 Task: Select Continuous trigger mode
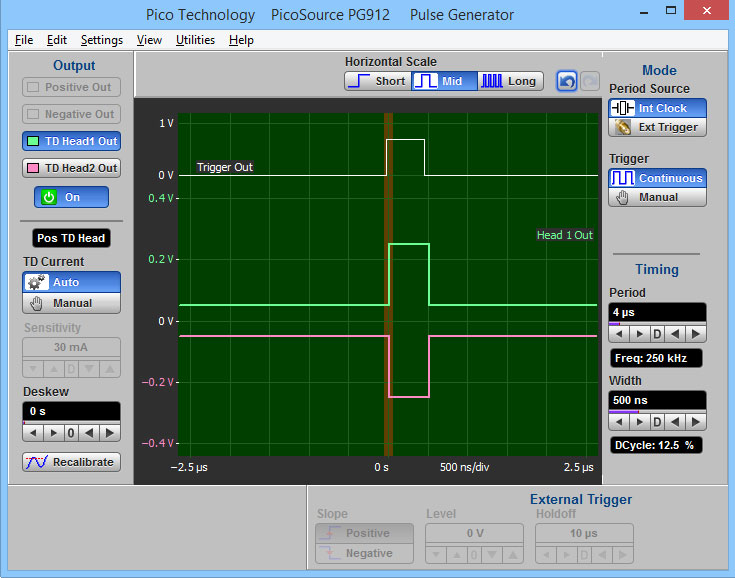657,178
